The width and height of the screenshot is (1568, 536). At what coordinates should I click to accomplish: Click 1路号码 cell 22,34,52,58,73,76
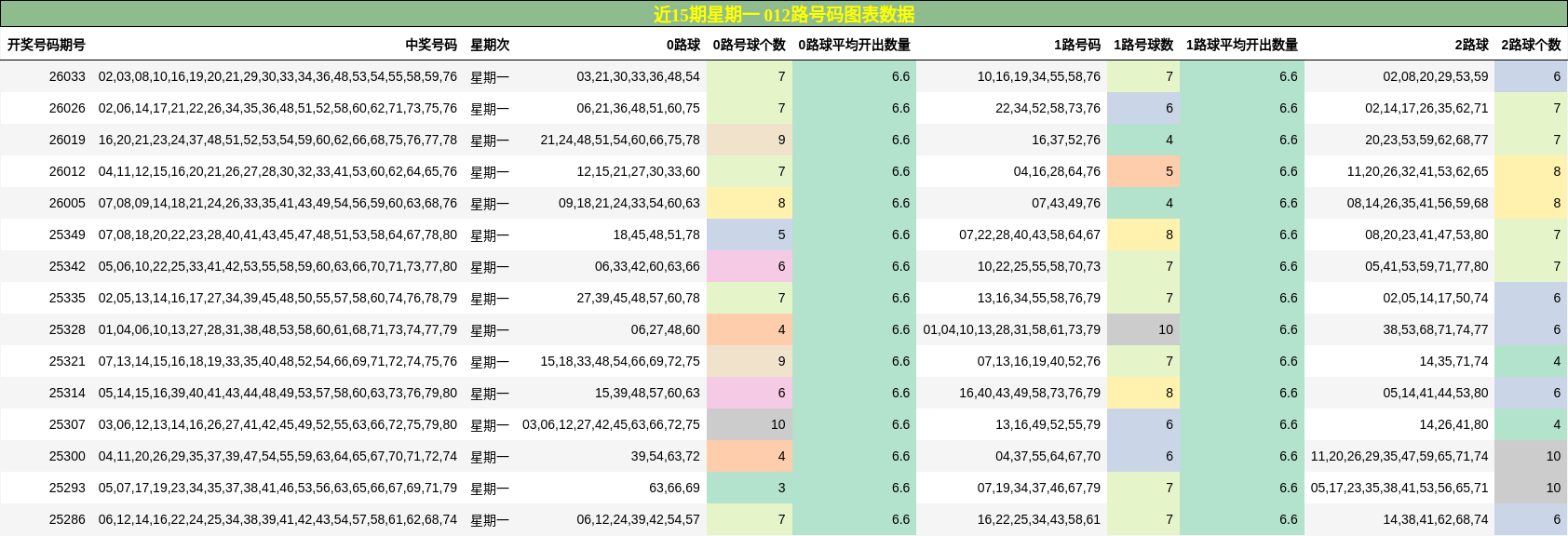pyautogui.click(x=1048, y=108)
